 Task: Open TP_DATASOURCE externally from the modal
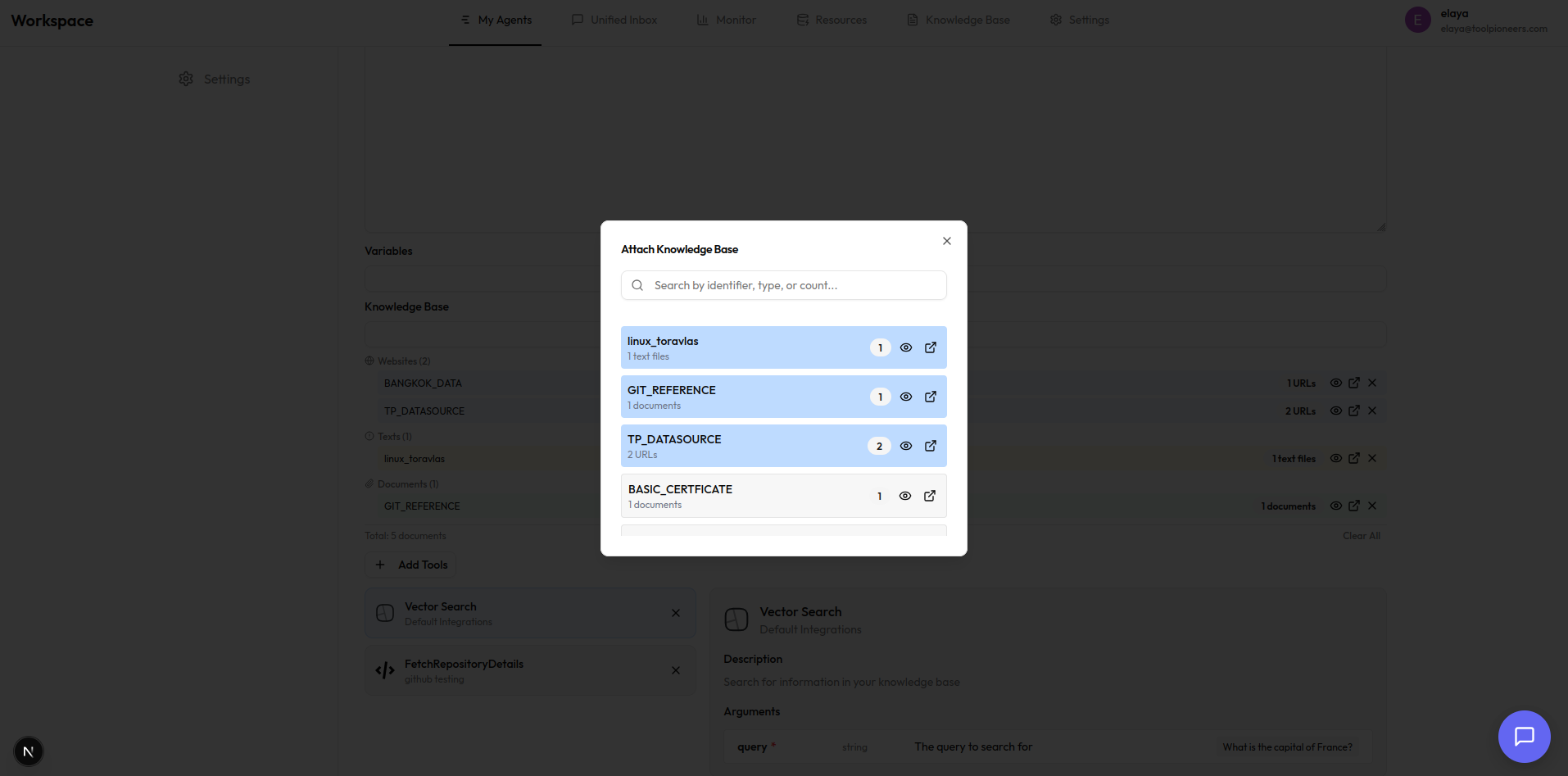(931, 446)
